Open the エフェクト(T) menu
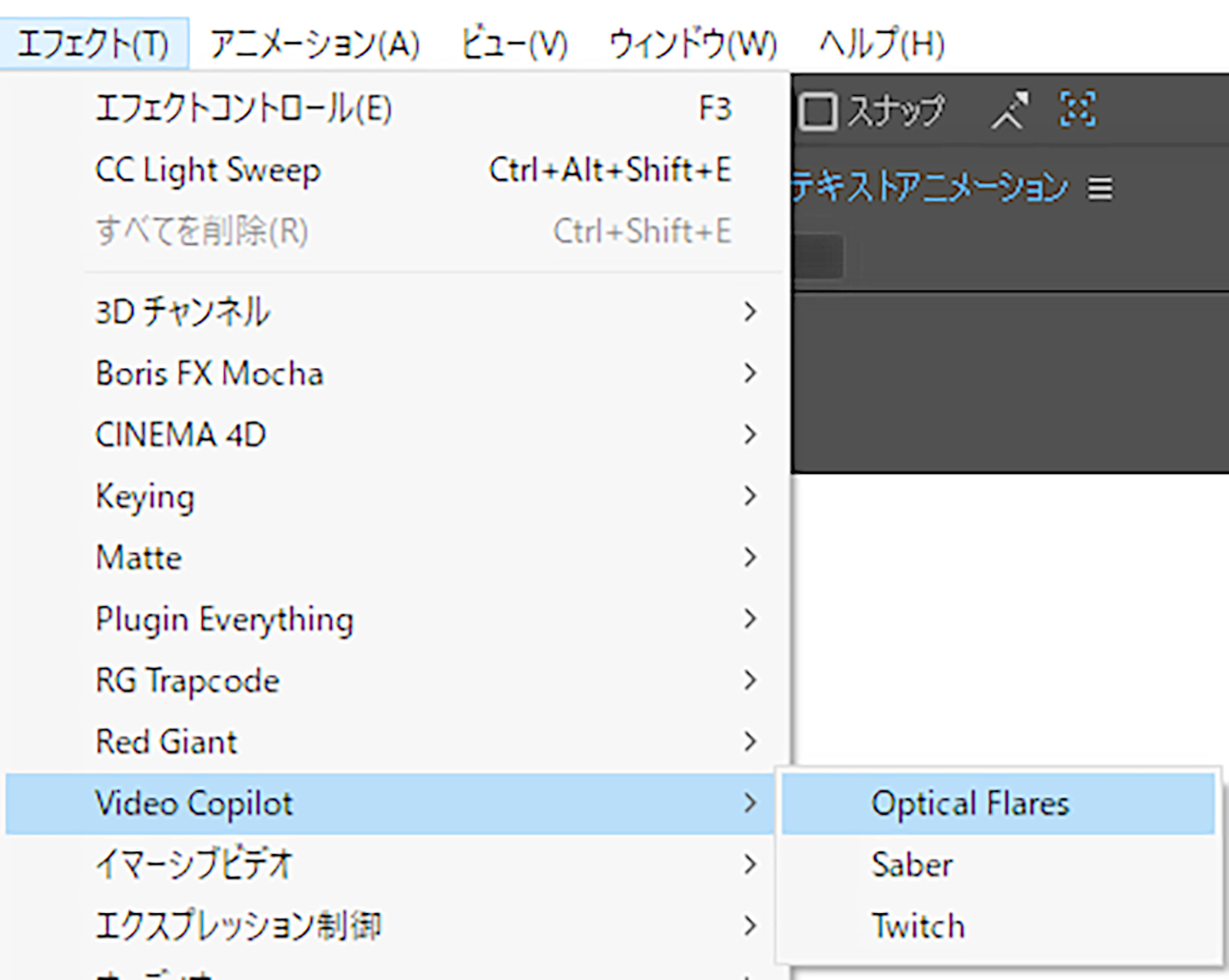 [x=94, y=44]
